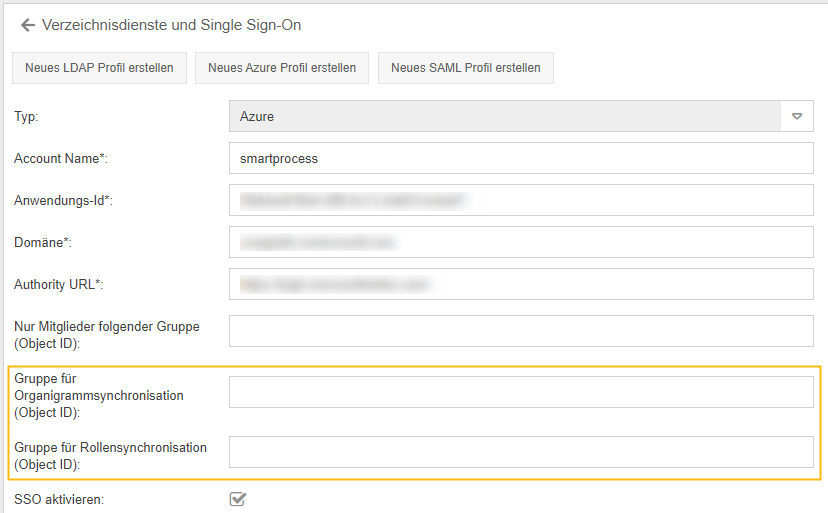Click the Verzeichnisdienste und Single Sign-On heading
Viewport: 828px width, 513px height.
pyautogui.click(x=171, y=25)
